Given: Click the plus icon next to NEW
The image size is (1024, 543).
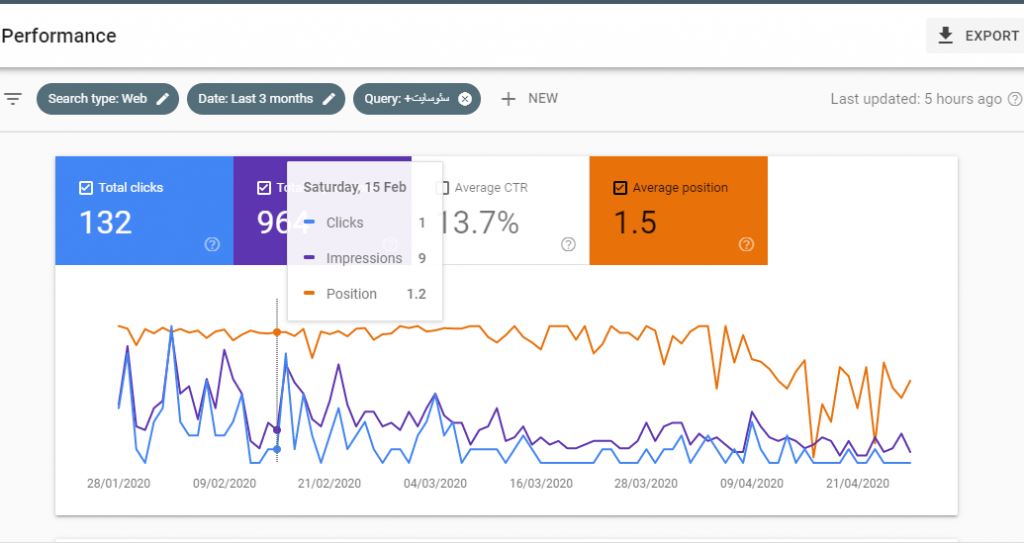Looking at the screenshot, I should (508, 99).
